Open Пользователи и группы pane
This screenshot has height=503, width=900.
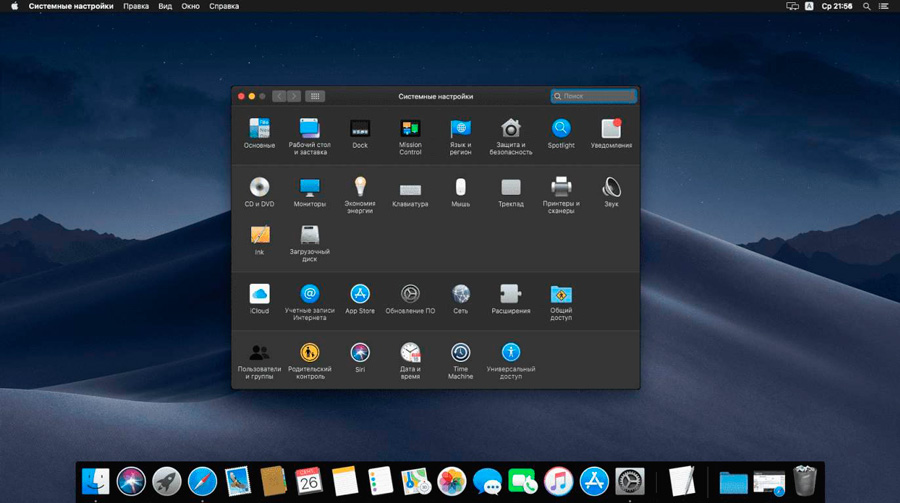point(259,361)
